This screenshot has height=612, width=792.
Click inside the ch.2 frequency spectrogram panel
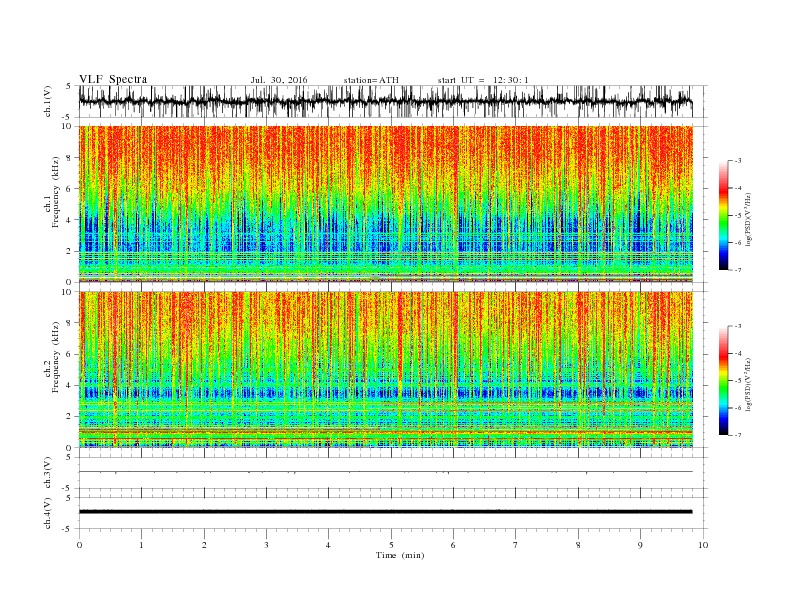(385, 369)
